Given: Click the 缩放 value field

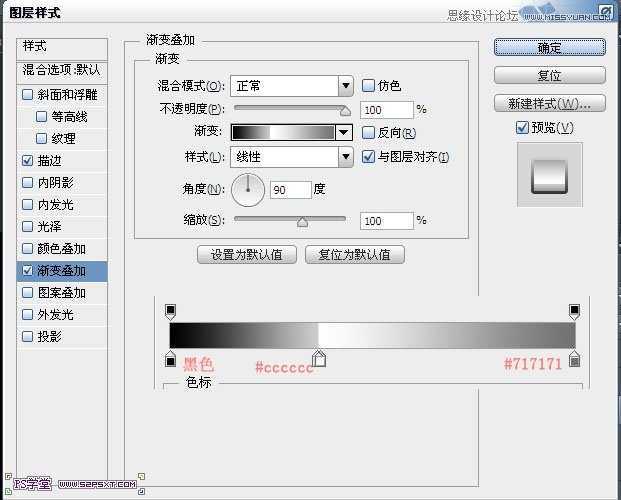Looking at the screenshot, I should [387, 221].
